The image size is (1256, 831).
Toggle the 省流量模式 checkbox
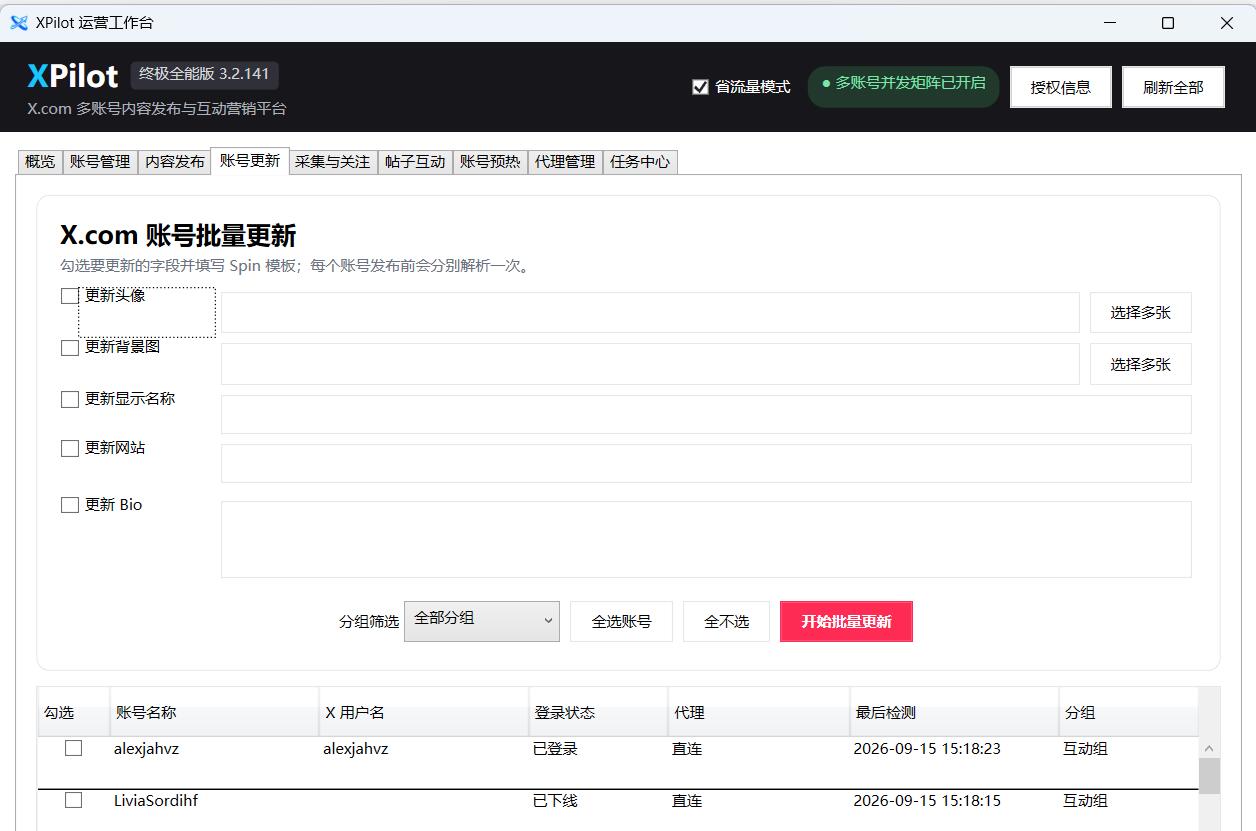point(700,87)
